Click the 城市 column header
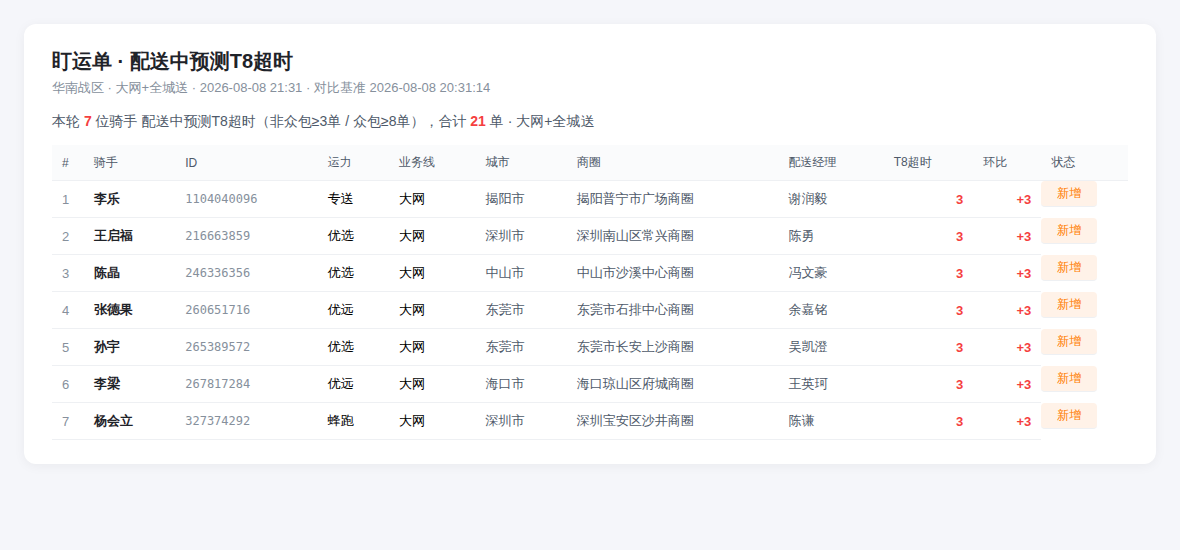This screenshot has height=550, width=1180. point(497,163)
